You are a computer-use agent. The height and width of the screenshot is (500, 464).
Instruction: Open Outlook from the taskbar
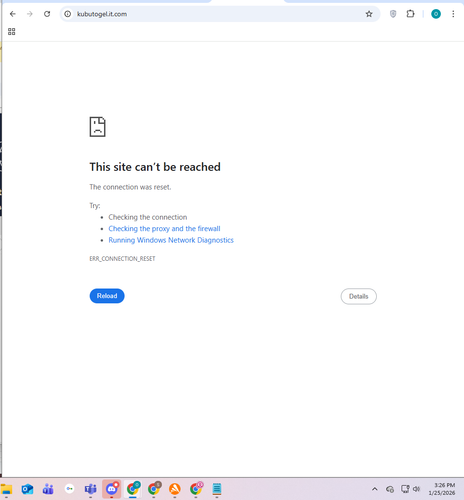[x=27, y=489]
